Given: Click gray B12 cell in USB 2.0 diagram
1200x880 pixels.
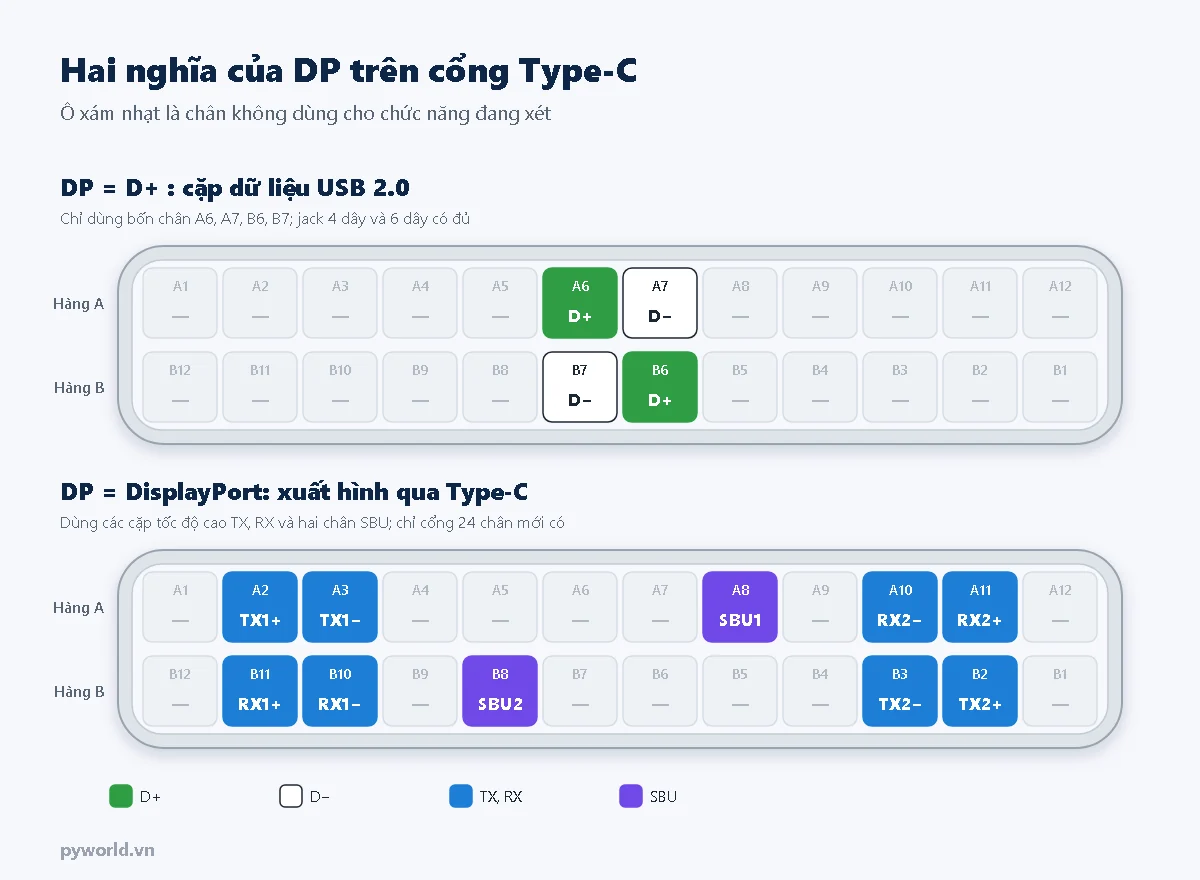Looking at the screenshot, I should 180,387.
